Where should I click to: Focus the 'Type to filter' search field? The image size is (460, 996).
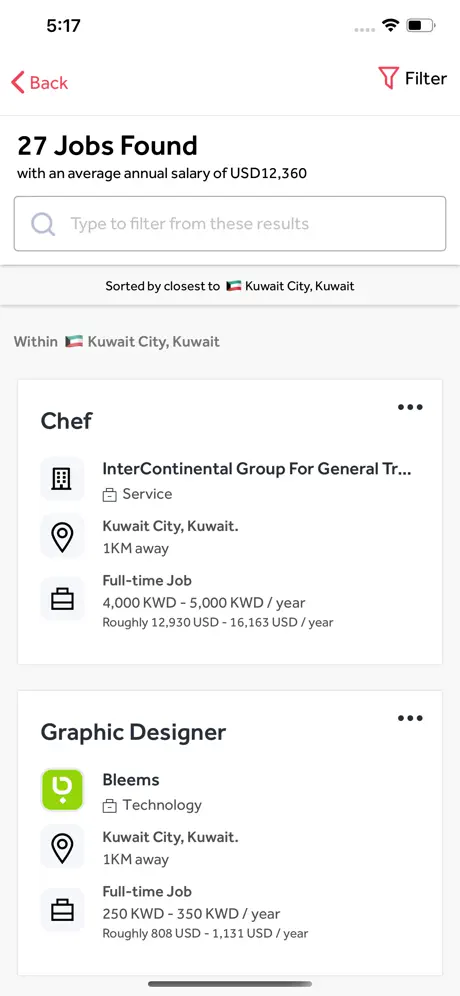click(x=230, y=224)
